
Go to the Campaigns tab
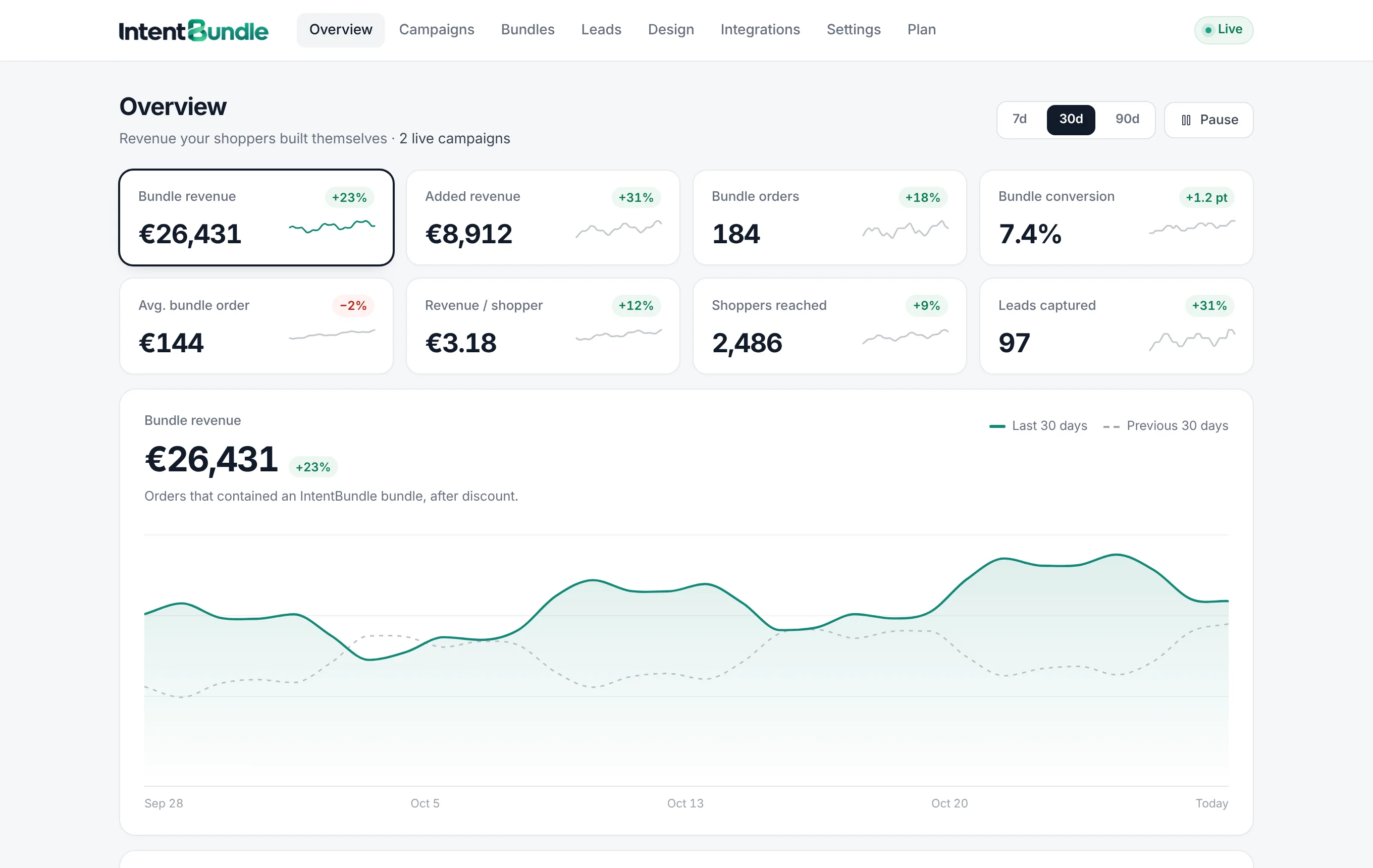tap(436, 30)
